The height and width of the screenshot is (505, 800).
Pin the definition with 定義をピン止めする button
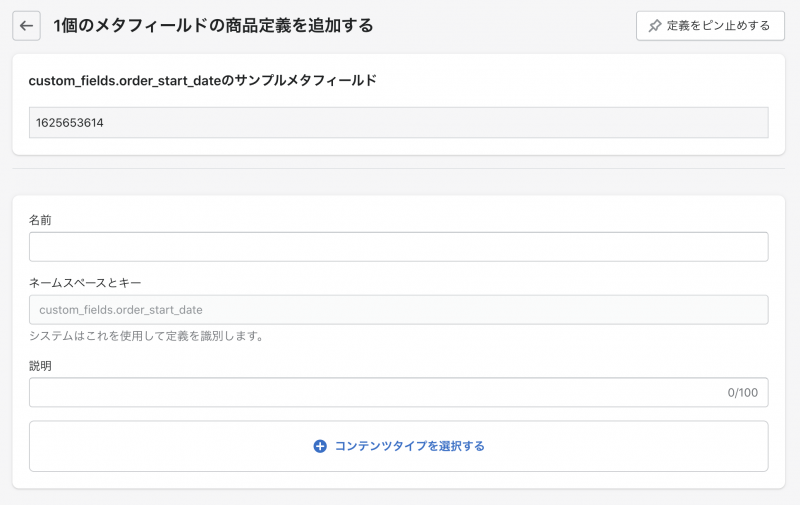click(710, 26)
